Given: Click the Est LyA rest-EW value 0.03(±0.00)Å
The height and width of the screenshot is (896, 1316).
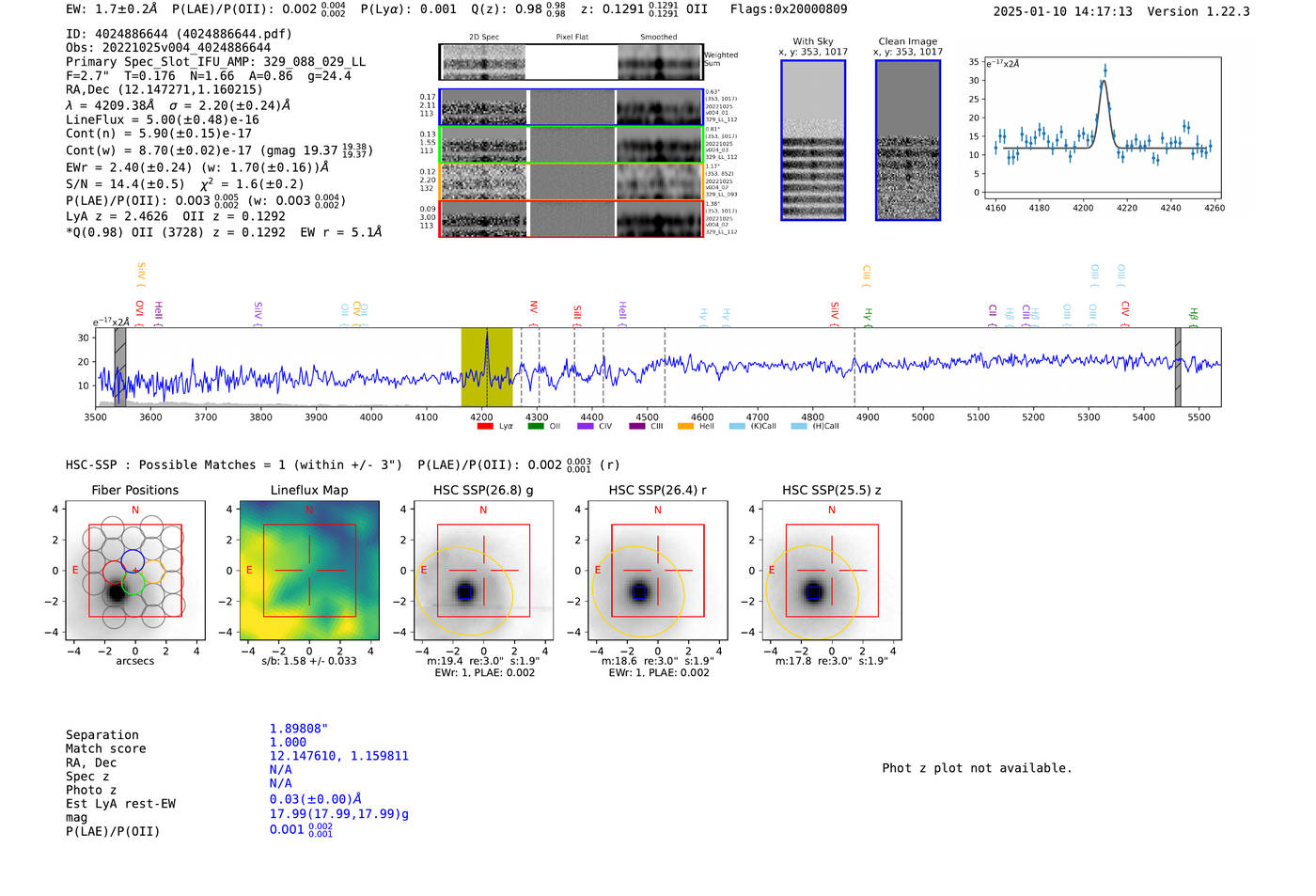Looking at the screenshot, I should point(315,799).
